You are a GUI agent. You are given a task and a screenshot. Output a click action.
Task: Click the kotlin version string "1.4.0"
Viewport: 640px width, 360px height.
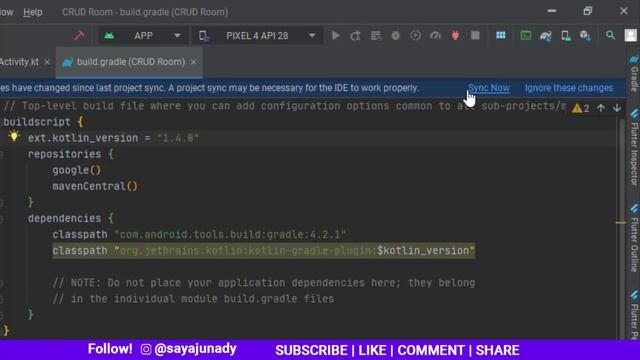[x=178, y=138]
